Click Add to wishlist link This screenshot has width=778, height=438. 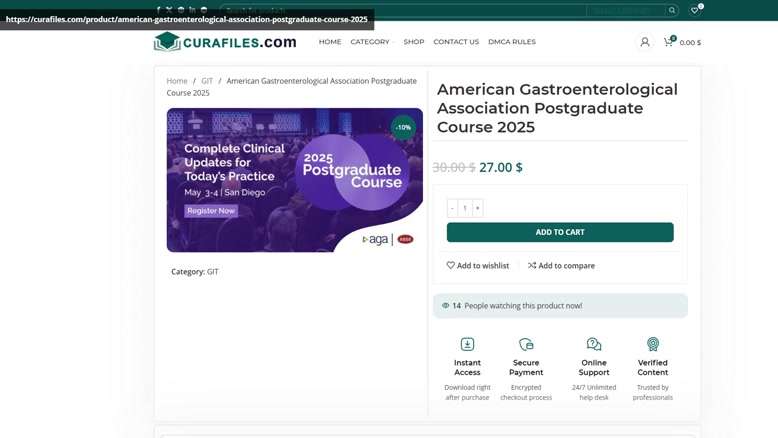click(478, 265)
